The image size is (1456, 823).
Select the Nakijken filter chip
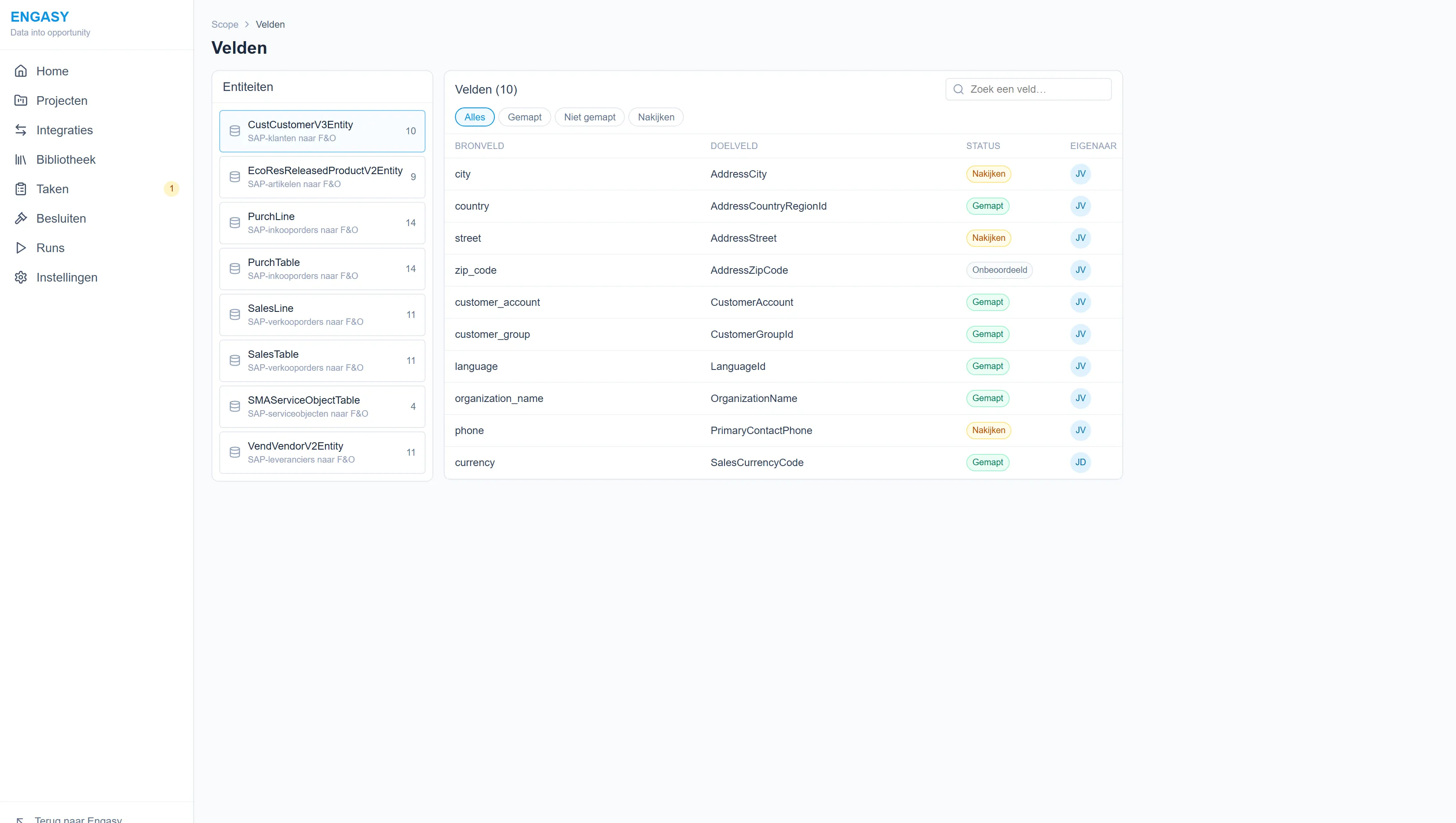pos(656,117)
